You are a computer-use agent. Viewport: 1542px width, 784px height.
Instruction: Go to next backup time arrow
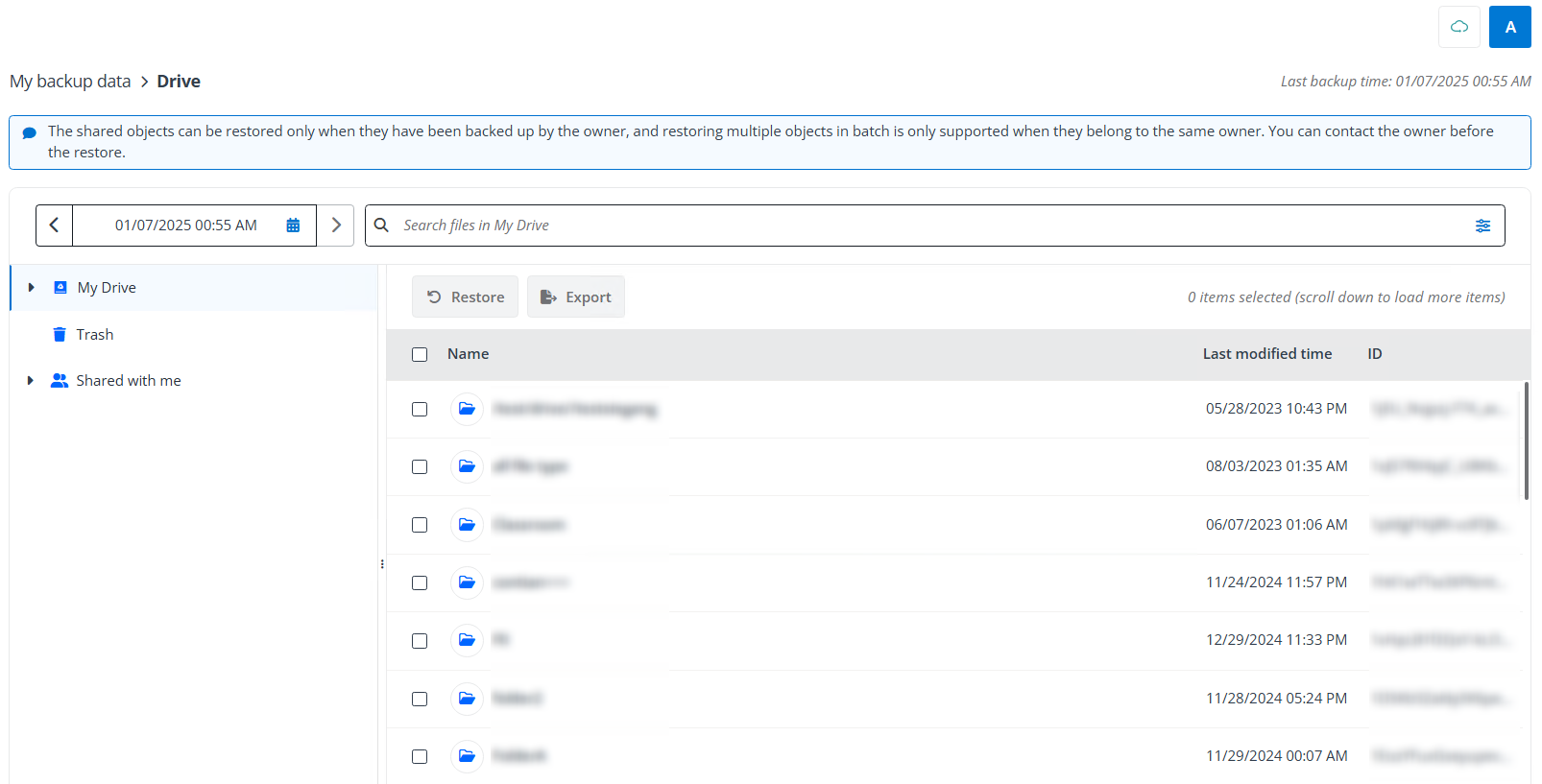point(336,226)
